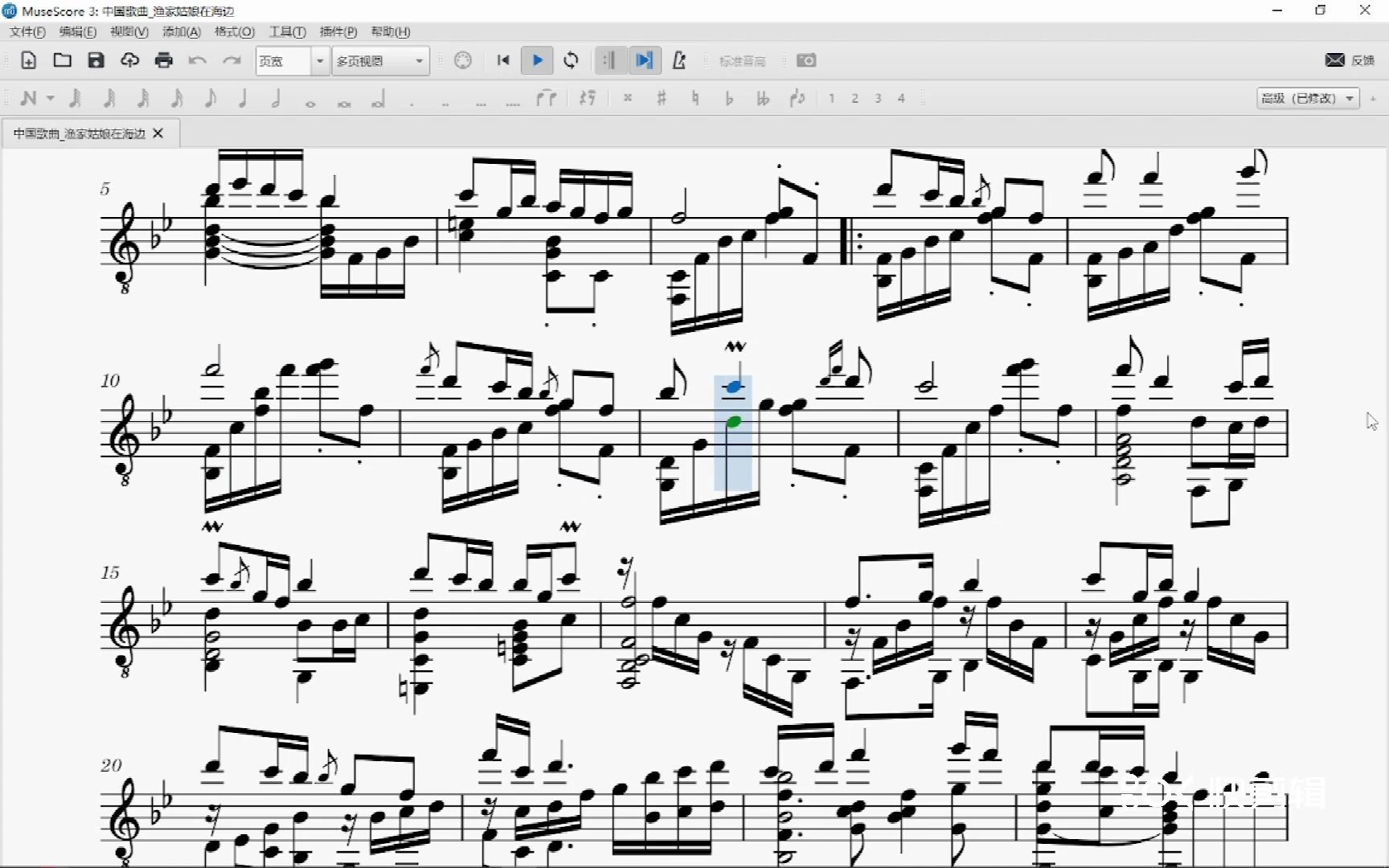Image resolution: width=1389 pixels, height=868 pixels.
Task: Select voice 1
Action: click(831, 98)
